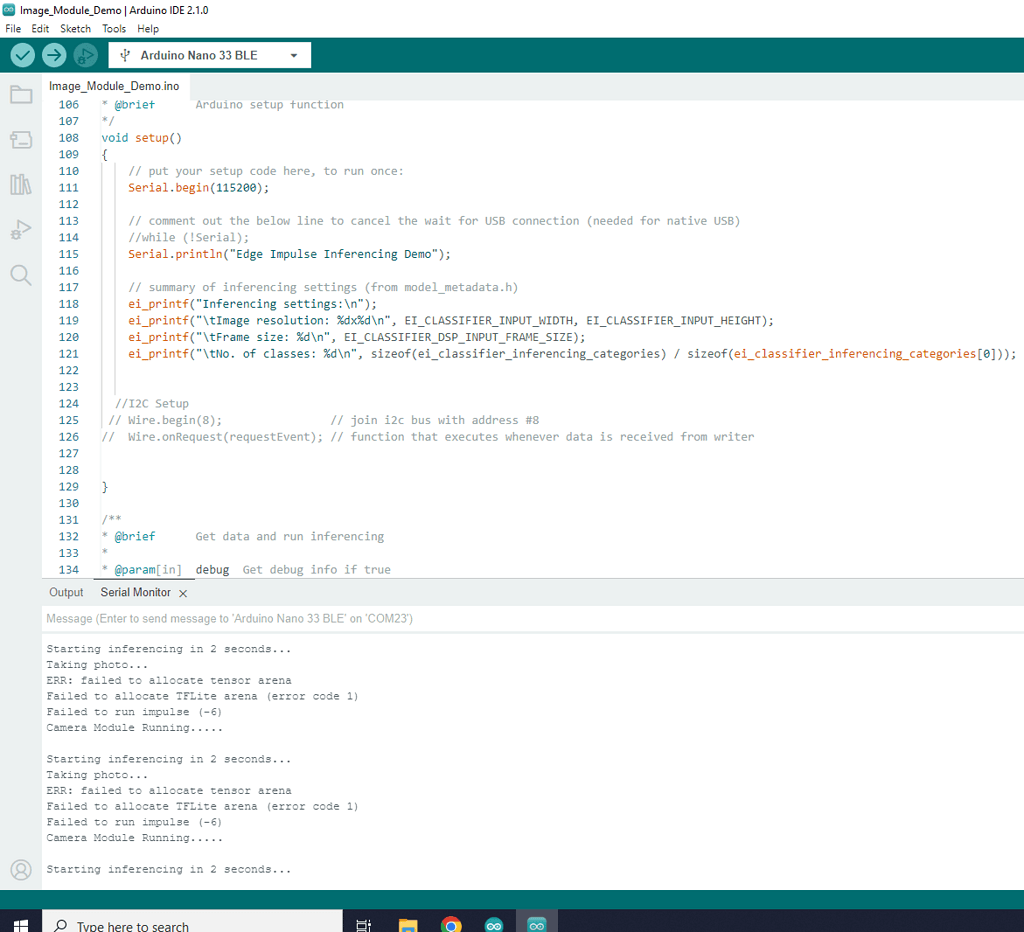Open the Debug panel in sidebar
Image resolution: width=1024 pixels, height=932 pixels.
(x=20, y=229)
